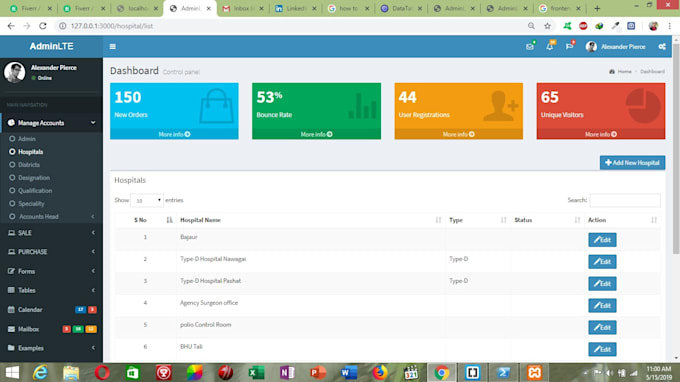680x382 pixels.
Task: Edit Agency Surgeon office row
Action: tap(602, 305)
